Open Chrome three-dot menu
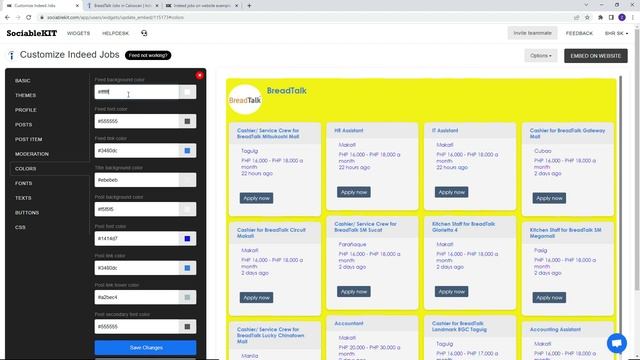 [633, 17]
